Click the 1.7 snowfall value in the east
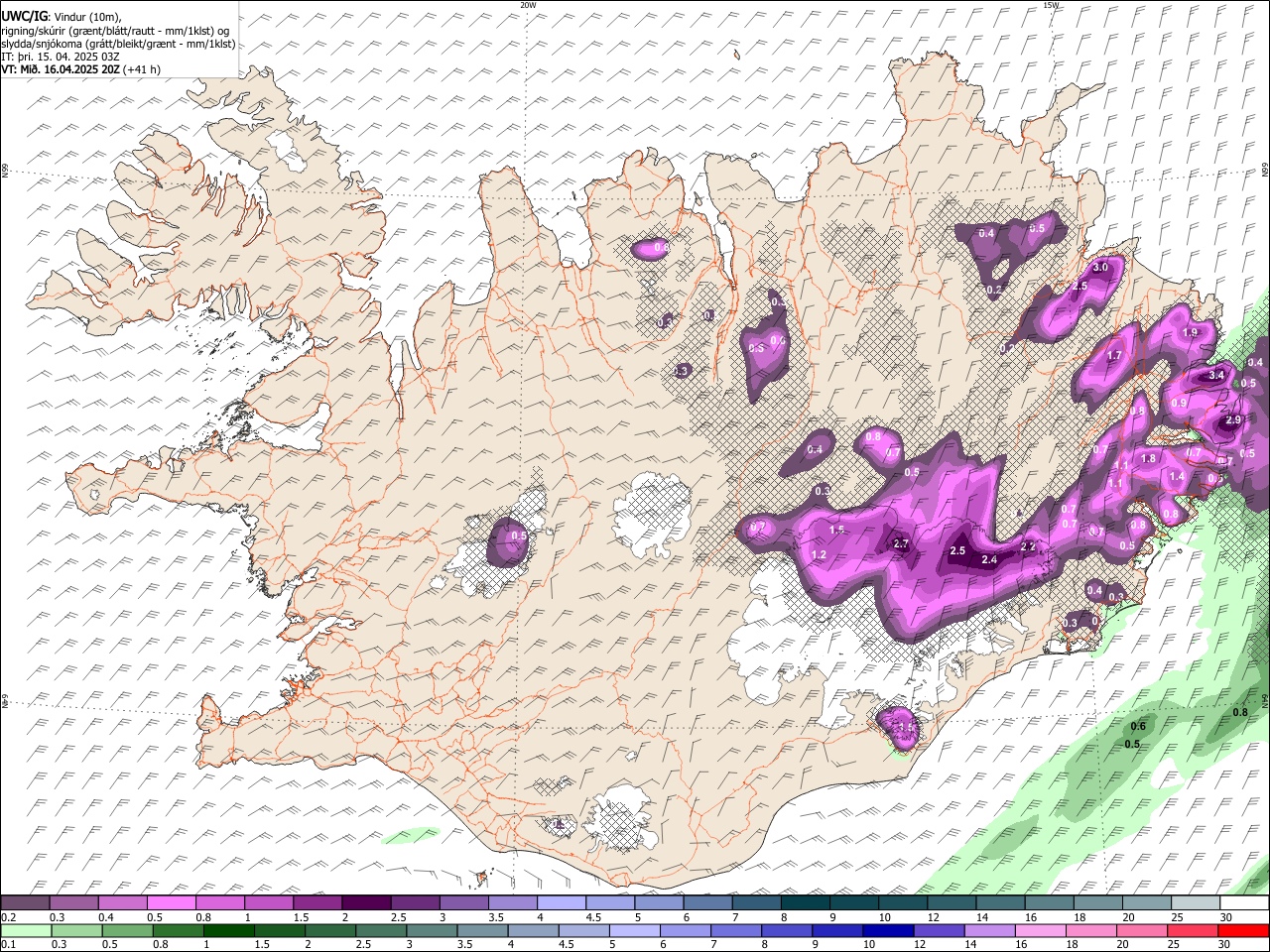This screenshot has width=1270, height=952. [x=1114, y=356]
